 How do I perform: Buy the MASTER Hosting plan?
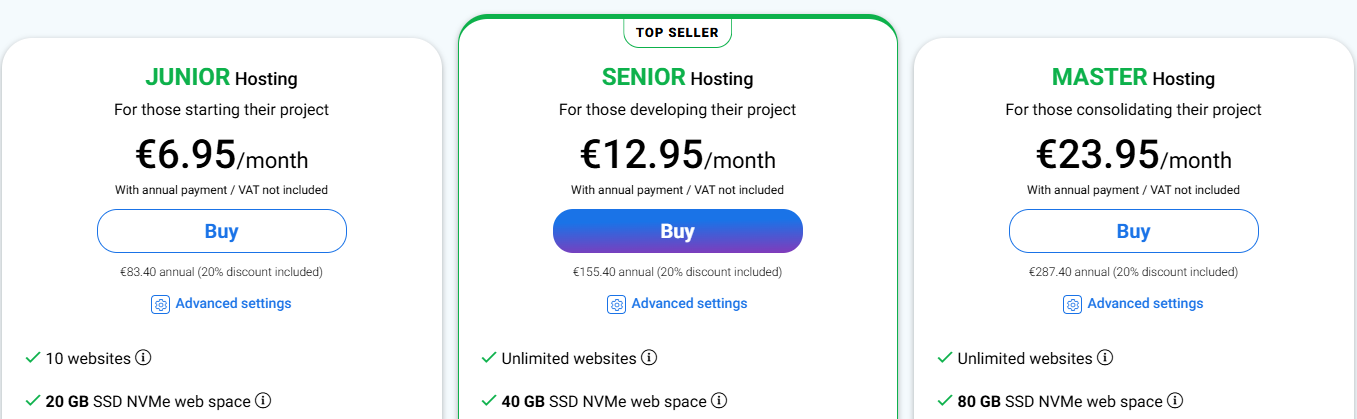[x=1133, y=231]
